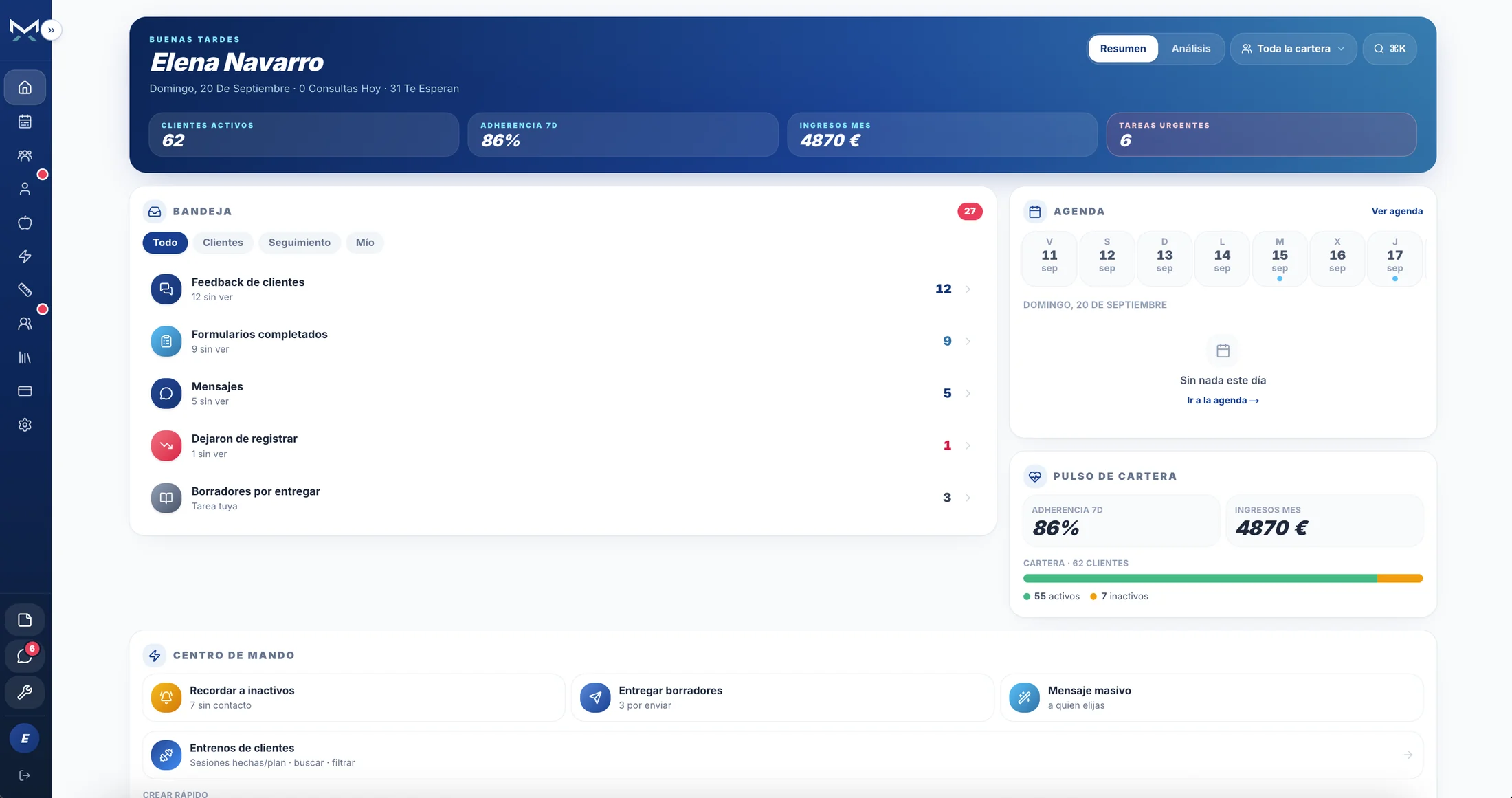Click Mensaje masivo action
1512x798 pixels.
coord(1212,698)
